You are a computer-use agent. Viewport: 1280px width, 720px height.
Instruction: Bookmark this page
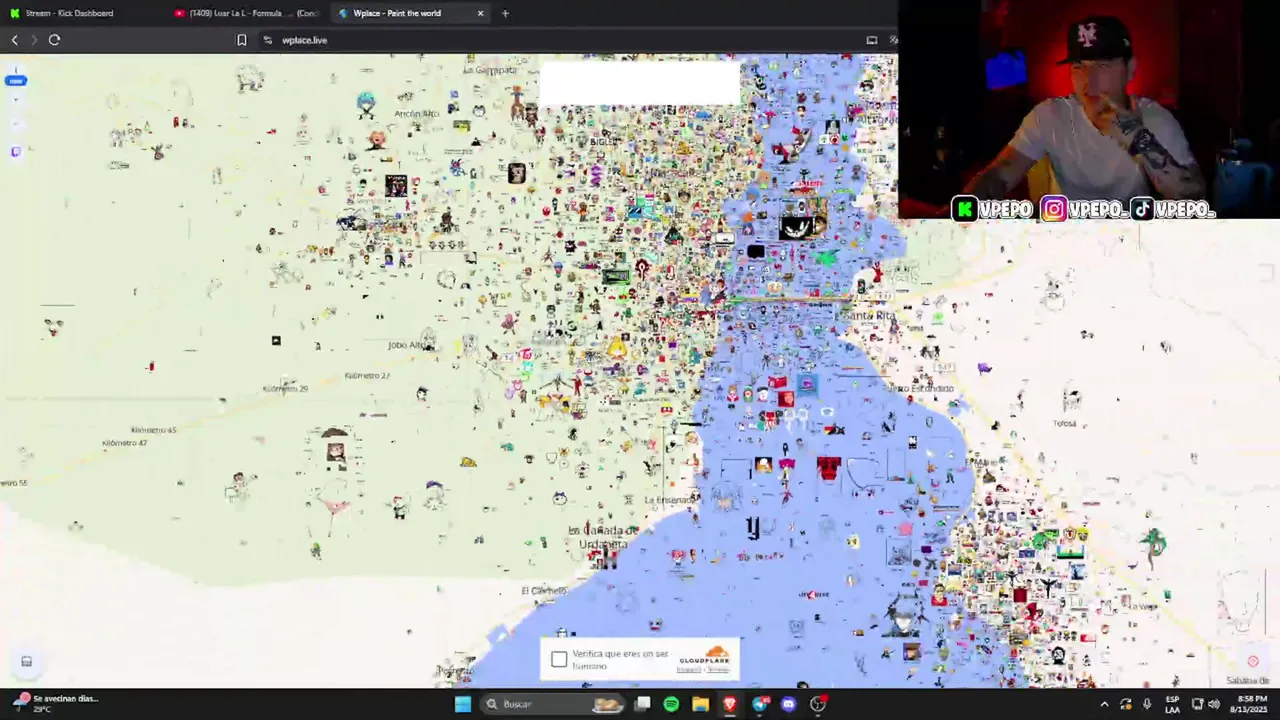click(241, 40)
